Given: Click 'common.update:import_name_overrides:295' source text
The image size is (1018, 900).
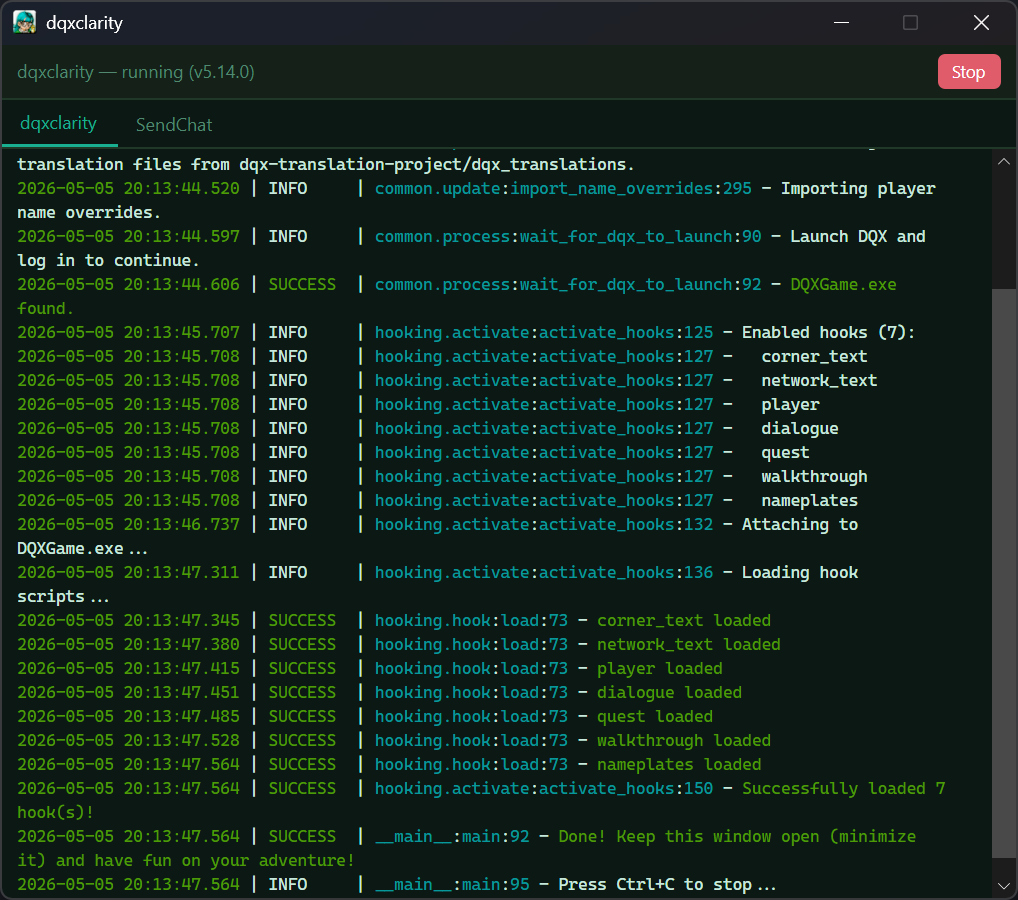Looking at the screenshot, I should click(x=563, y=188).
